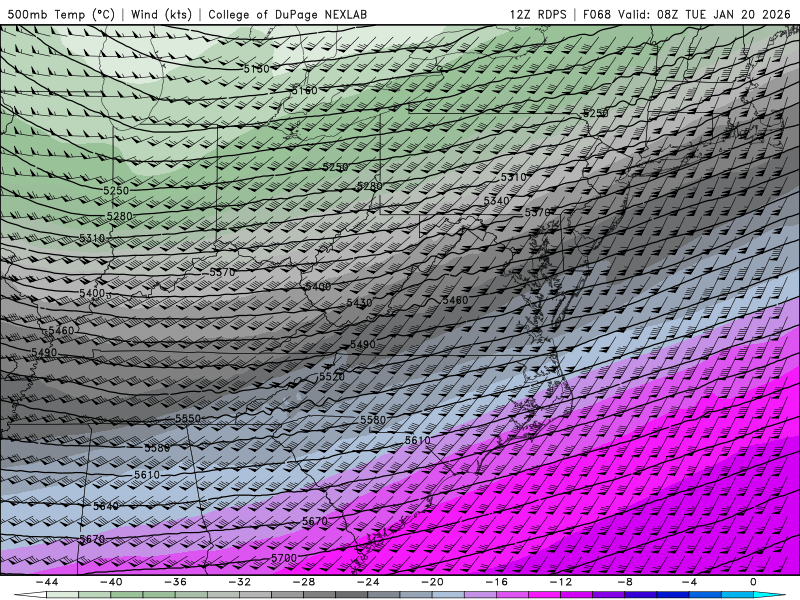Select the -36 label on the color scale
This screenshot has height=600, width=800.
pyautogui.click(x=176, y=582)
